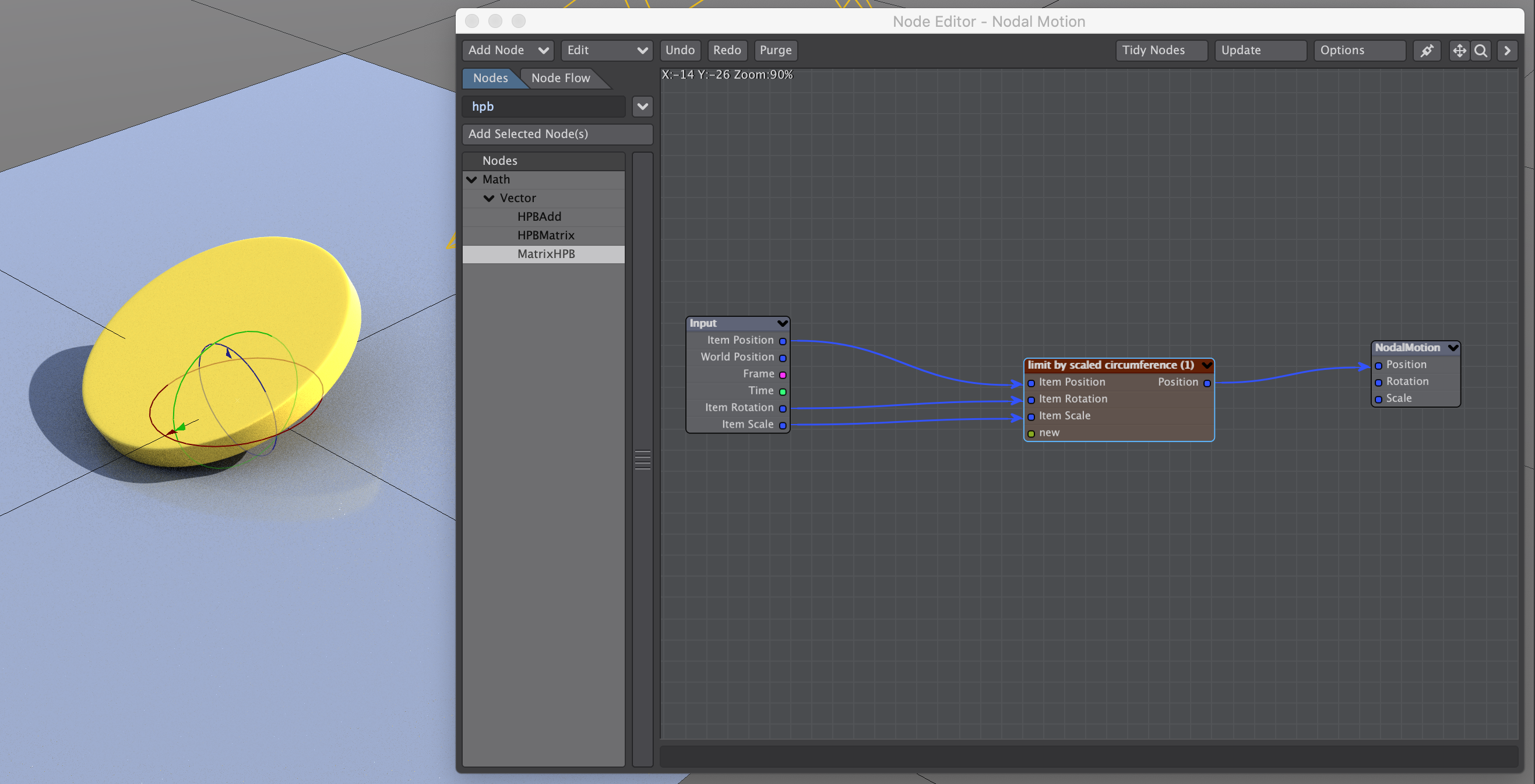Click the Frame pink input connector
1535x784 pixels.
tap(783, 374)
